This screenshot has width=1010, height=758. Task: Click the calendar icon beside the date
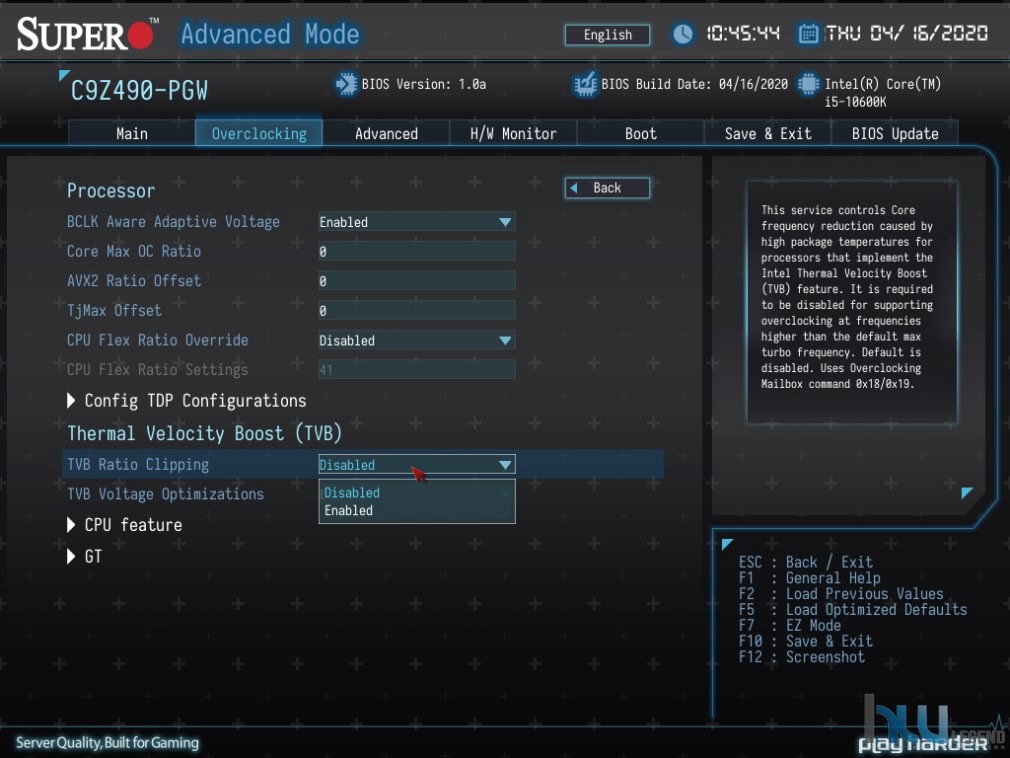808,33
